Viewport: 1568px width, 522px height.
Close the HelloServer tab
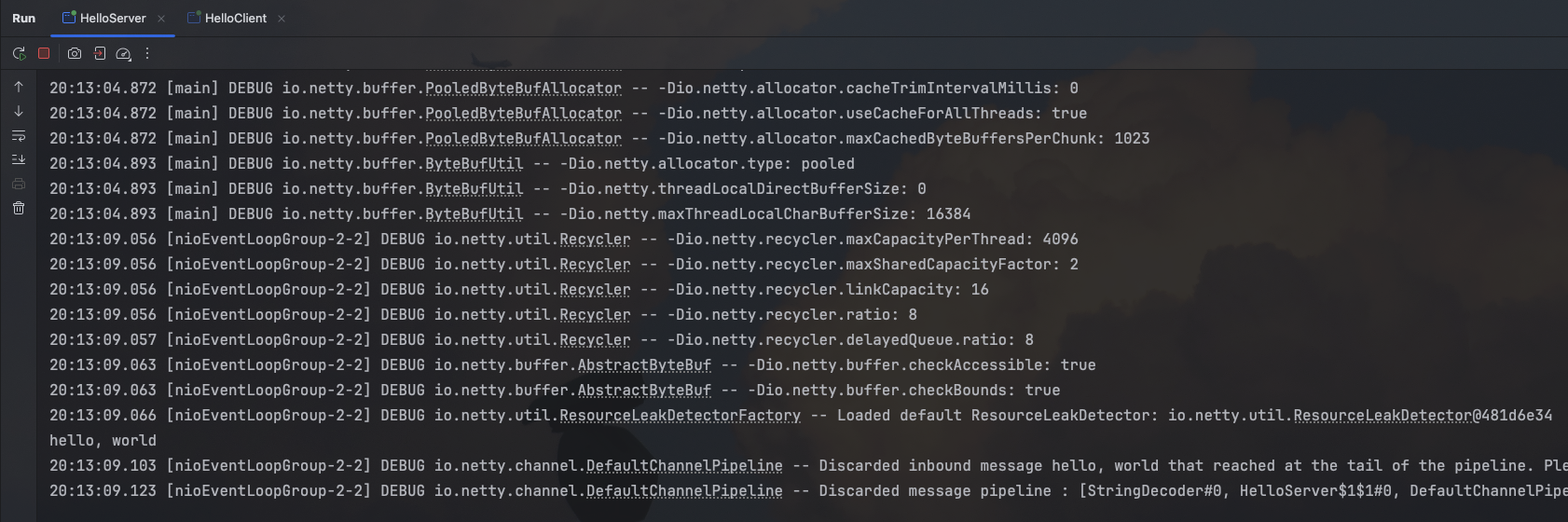(161, 19)
